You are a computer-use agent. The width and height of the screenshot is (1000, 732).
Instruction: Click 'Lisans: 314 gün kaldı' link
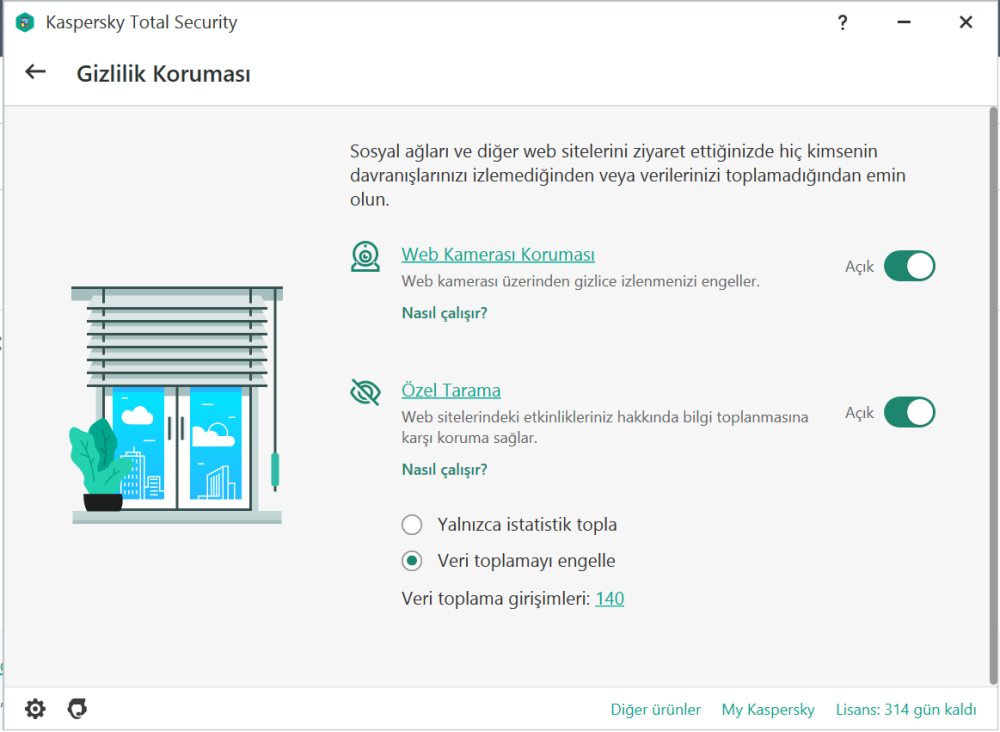pos(906,710)
